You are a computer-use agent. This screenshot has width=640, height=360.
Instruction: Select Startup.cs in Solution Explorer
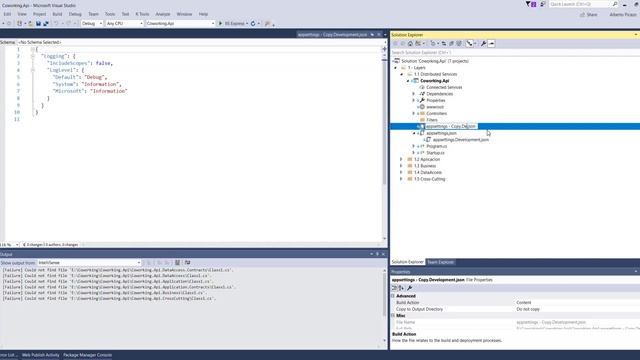click(436, 153)
